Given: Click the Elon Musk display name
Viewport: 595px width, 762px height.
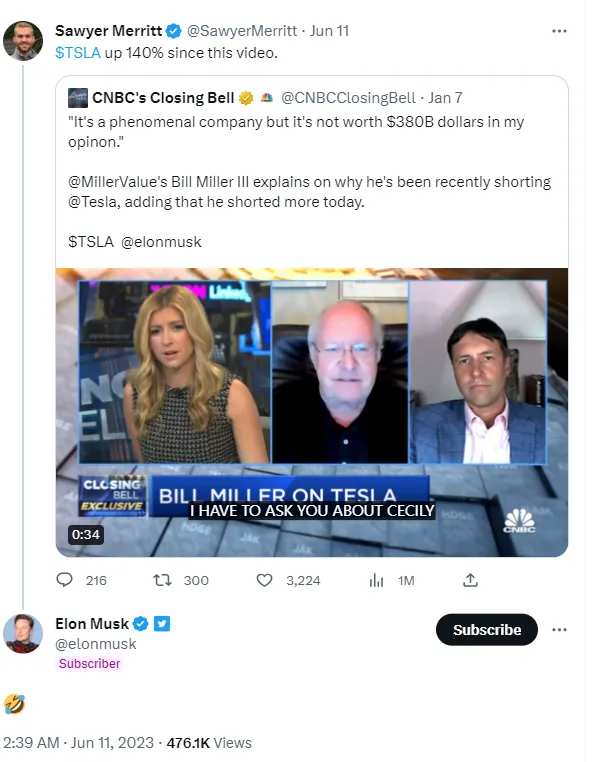Looking at the screenshot, I should click(x=92, y=623).
